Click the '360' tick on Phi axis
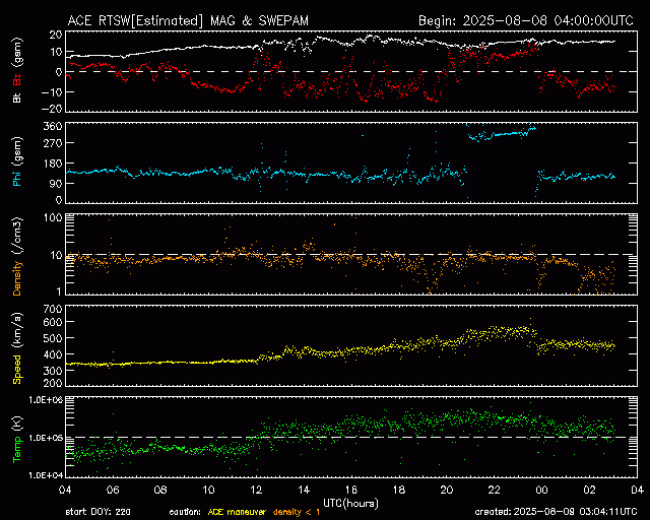The width and height of the screenshot is (650, 520). point(53,126)
